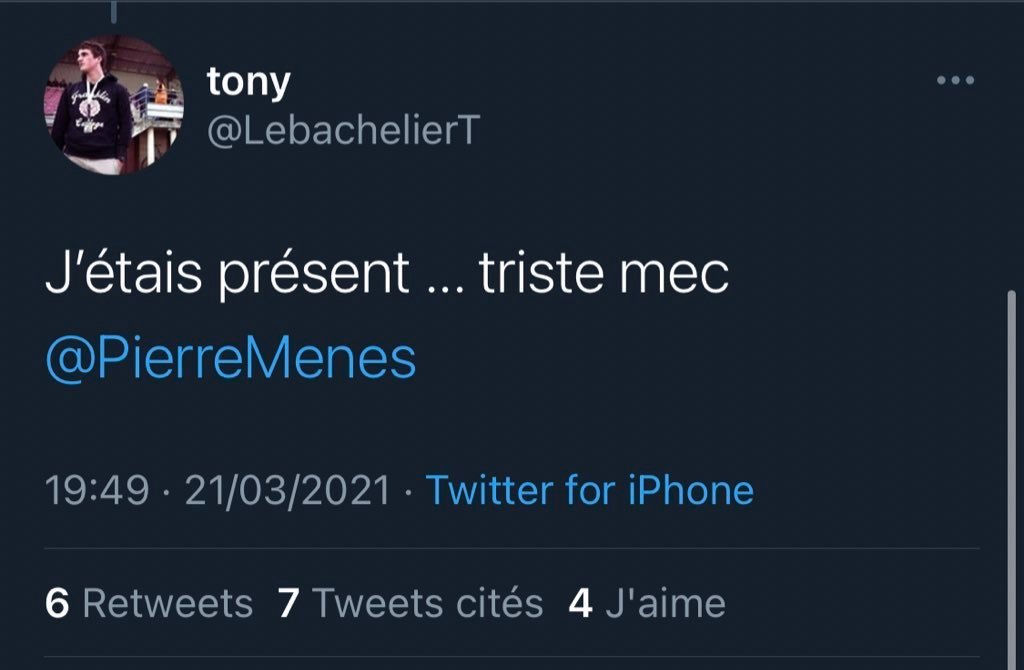Open the profile via the name "tony"
The image size is (1024, 670).
coord(248,82)
